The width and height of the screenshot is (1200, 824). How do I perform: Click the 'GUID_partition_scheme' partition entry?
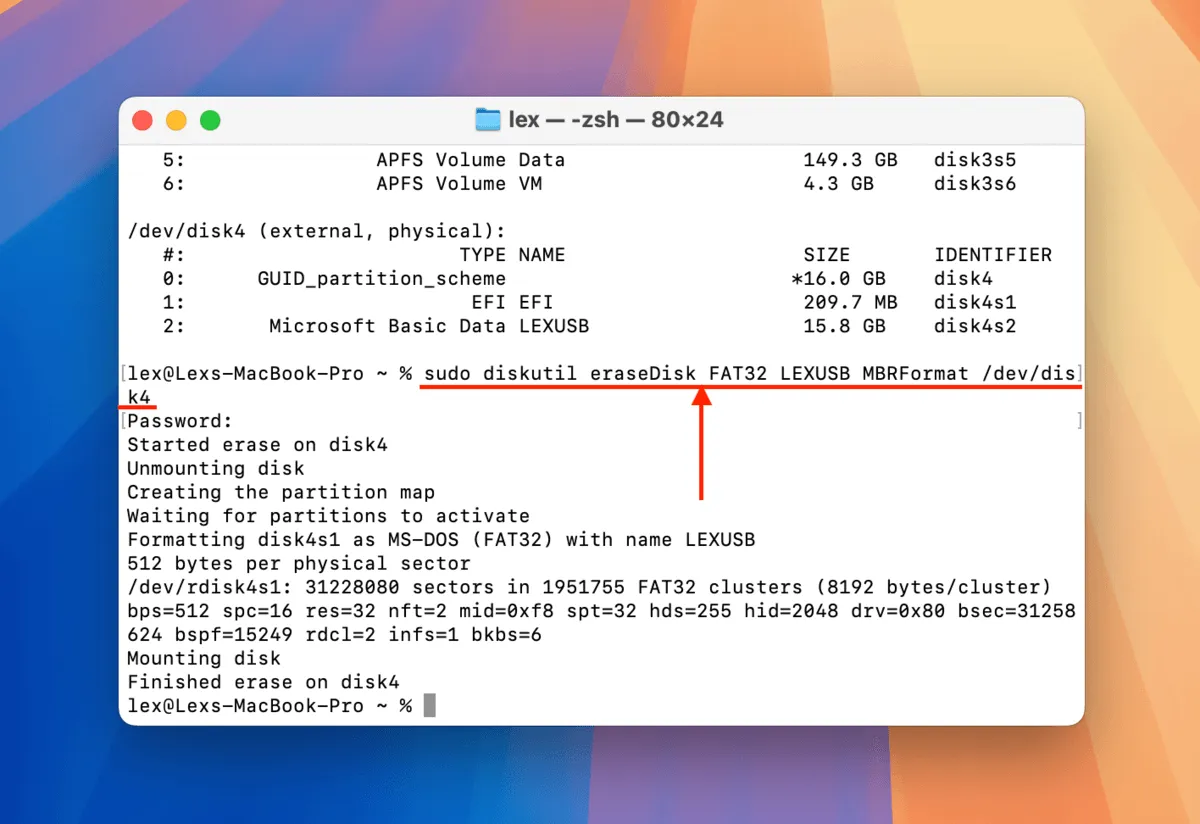(380, 278)
